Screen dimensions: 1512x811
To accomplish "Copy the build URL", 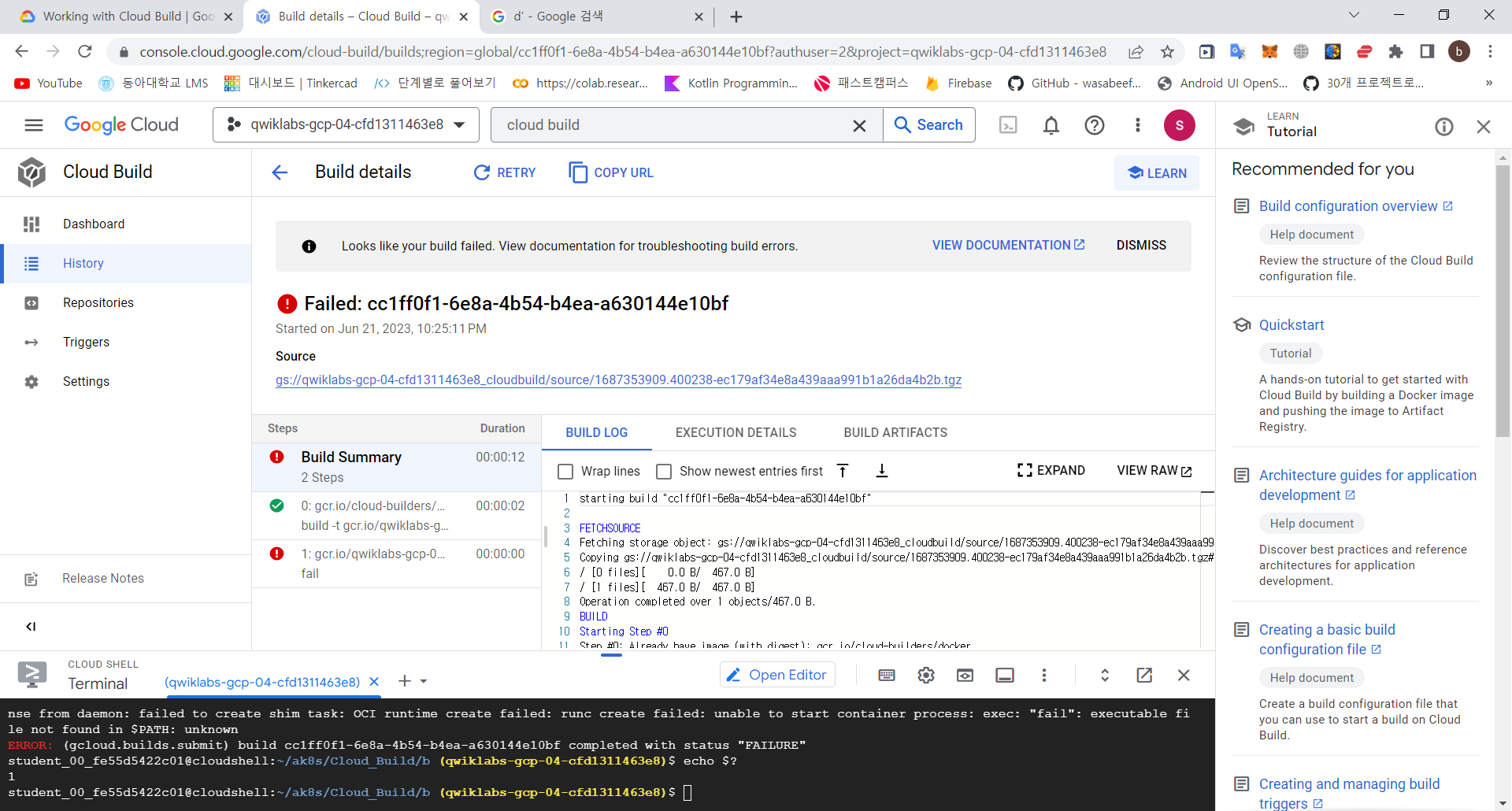I will (611, 172).
